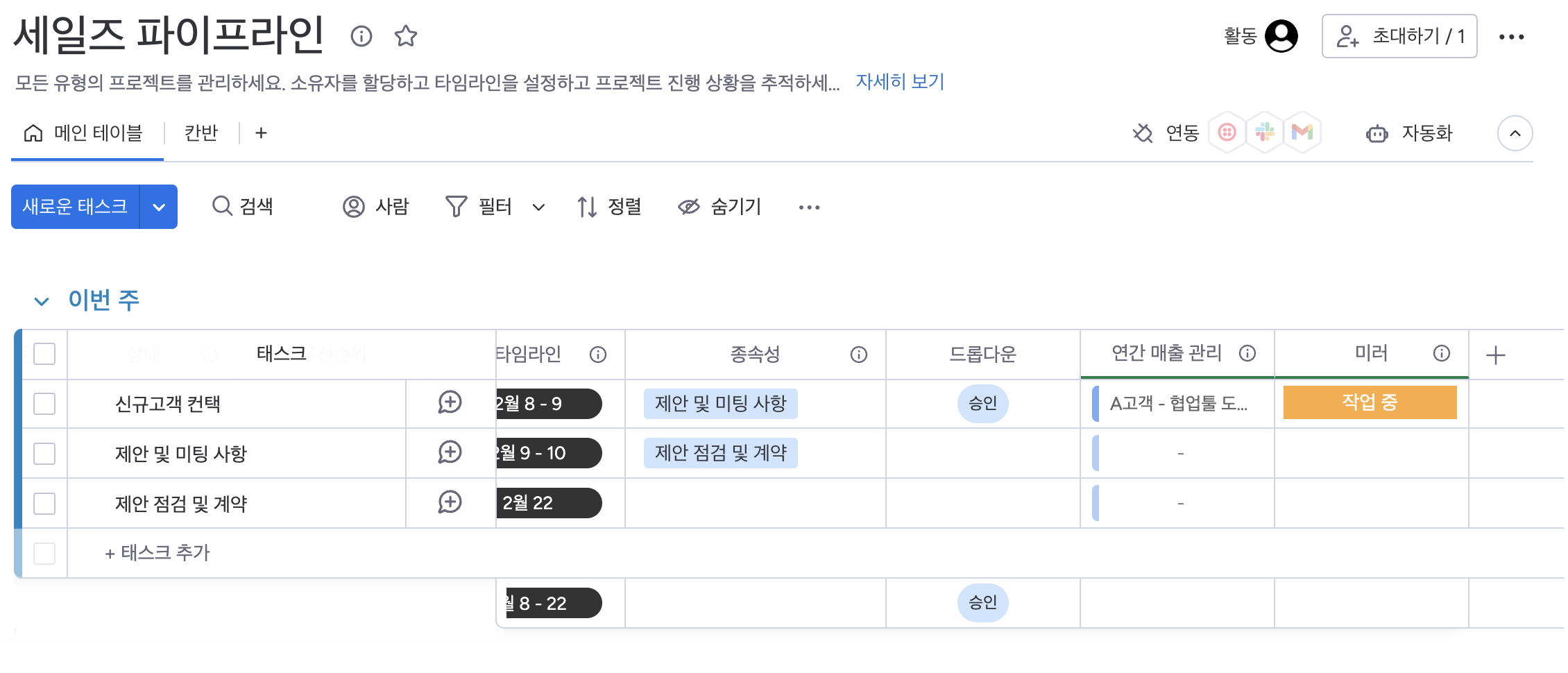Click the 자동화 robot icon

(x=1377, y=133)
